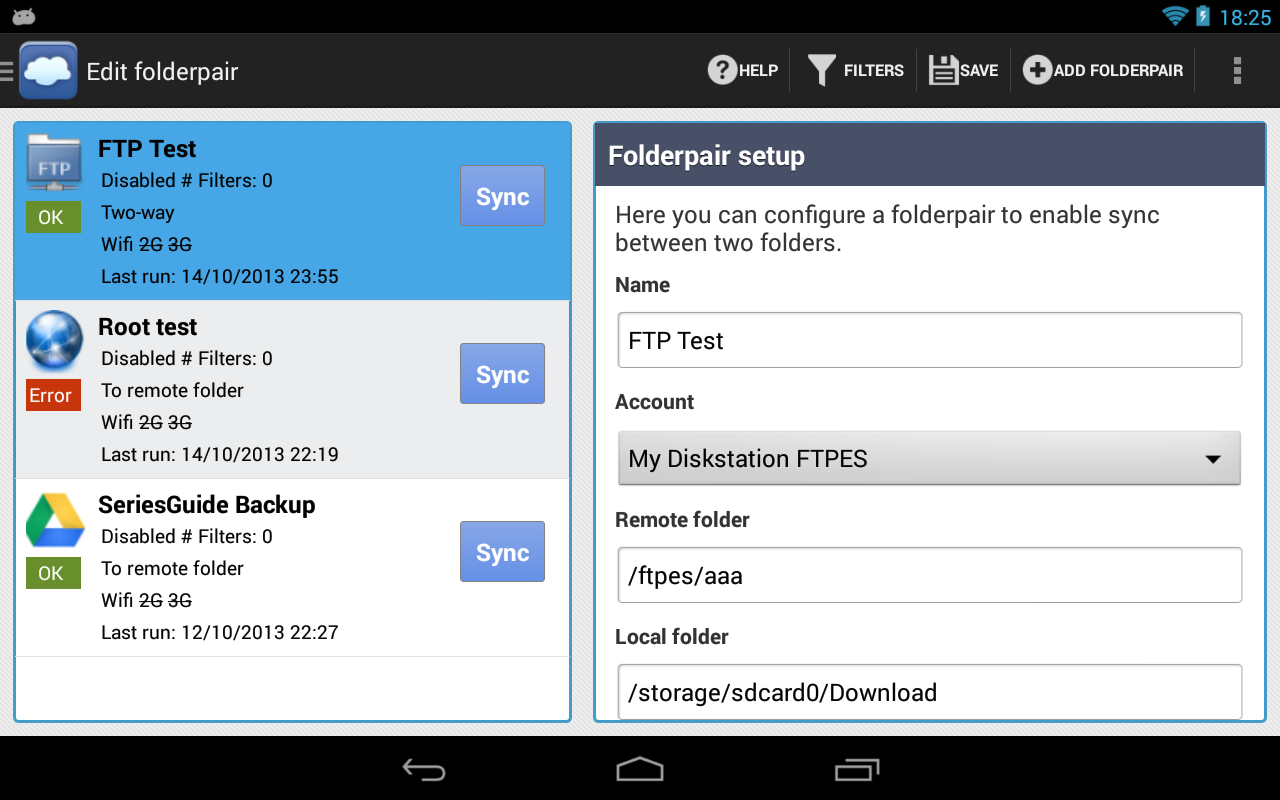1280x800 pixels.
Task: Tap the Add Folderpair plus icon
Action: click(1037, 70)
